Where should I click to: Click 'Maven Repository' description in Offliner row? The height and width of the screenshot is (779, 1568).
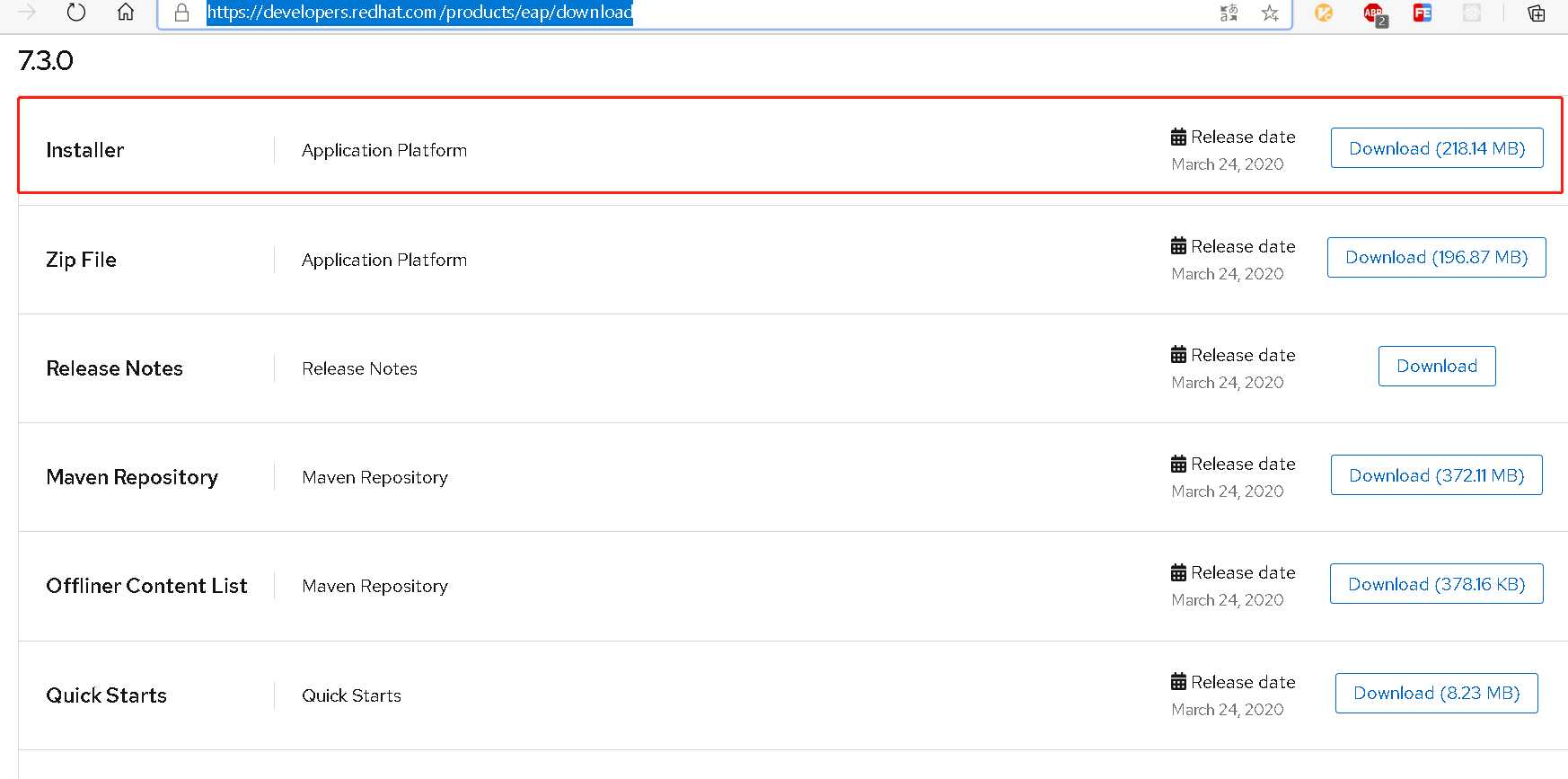374,586
